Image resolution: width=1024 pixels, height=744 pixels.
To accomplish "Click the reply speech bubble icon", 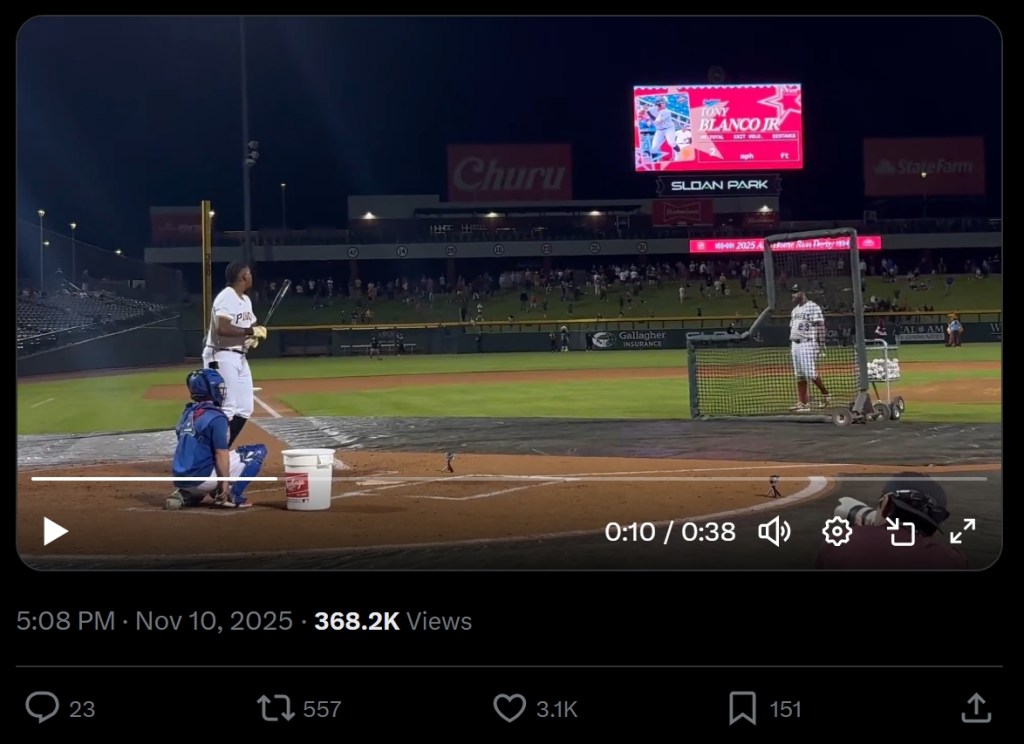I will [42, 708].
